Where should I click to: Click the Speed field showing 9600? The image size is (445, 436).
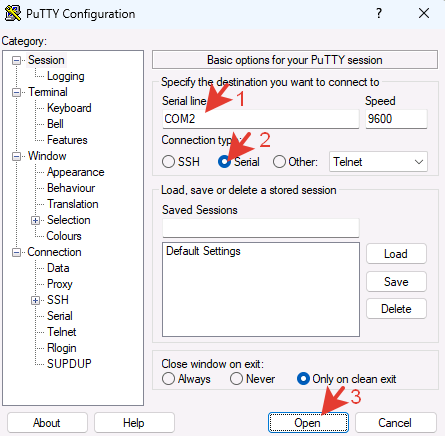(x=396, y=119)
